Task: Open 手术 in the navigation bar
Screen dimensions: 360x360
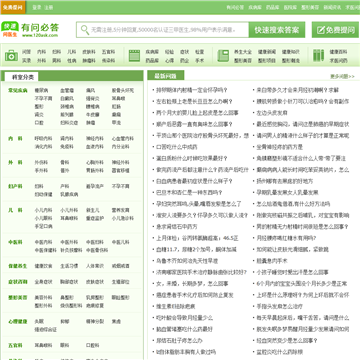Action: [199, 61]
